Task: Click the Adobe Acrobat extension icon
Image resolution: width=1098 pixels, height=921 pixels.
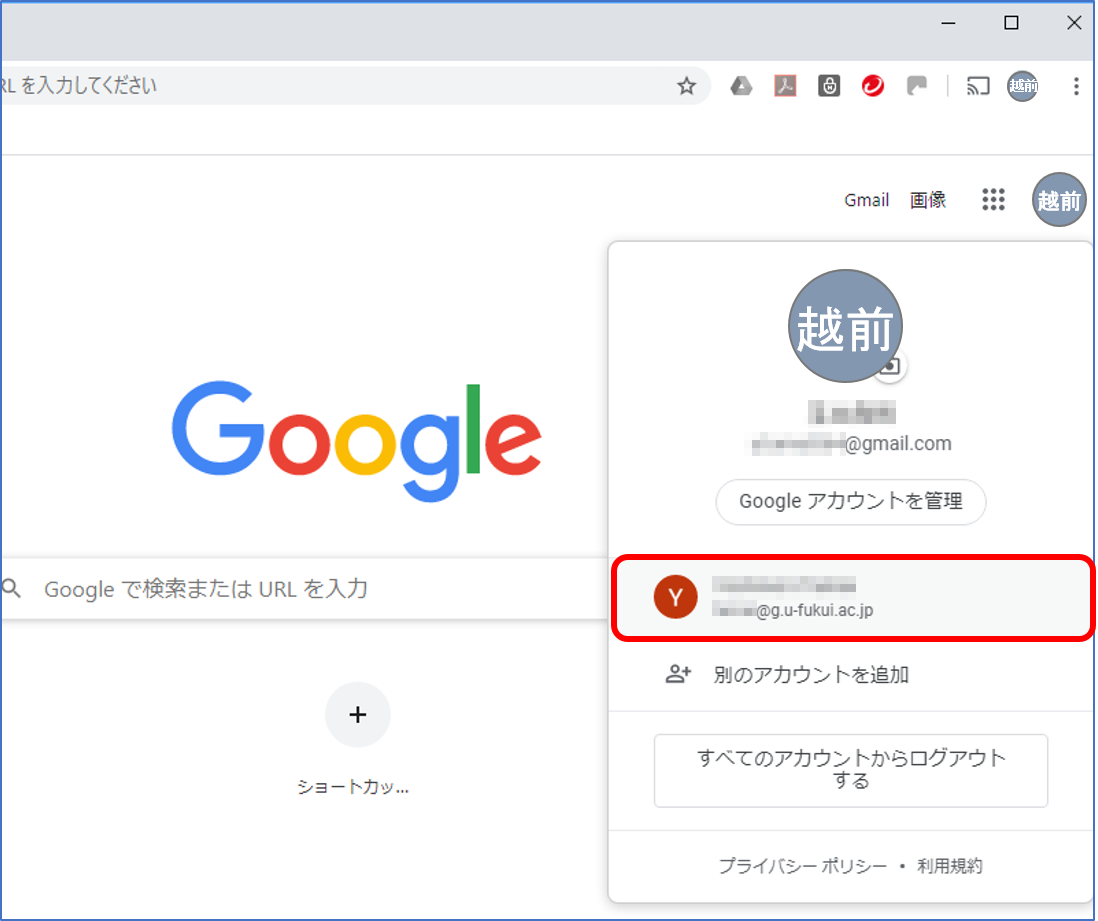Action: (785, 86)
